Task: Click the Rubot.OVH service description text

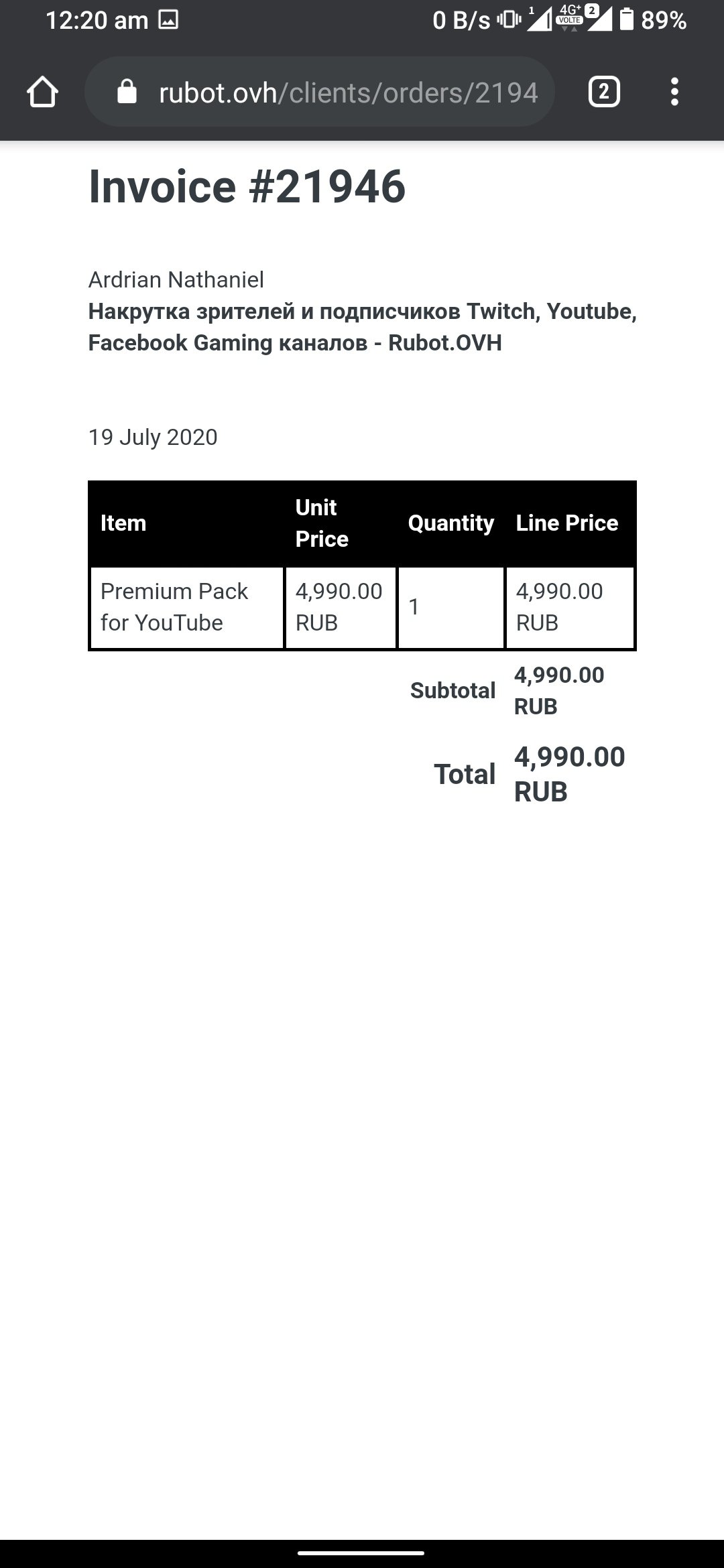Action: (x=362, y=327)
